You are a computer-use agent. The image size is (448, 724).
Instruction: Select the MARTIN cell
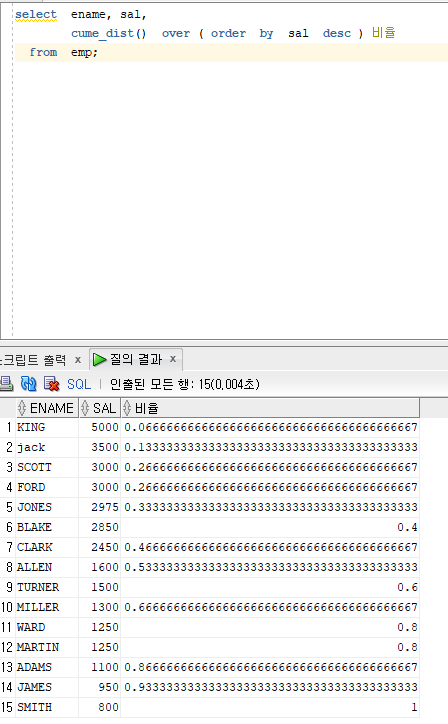point(47,647)
